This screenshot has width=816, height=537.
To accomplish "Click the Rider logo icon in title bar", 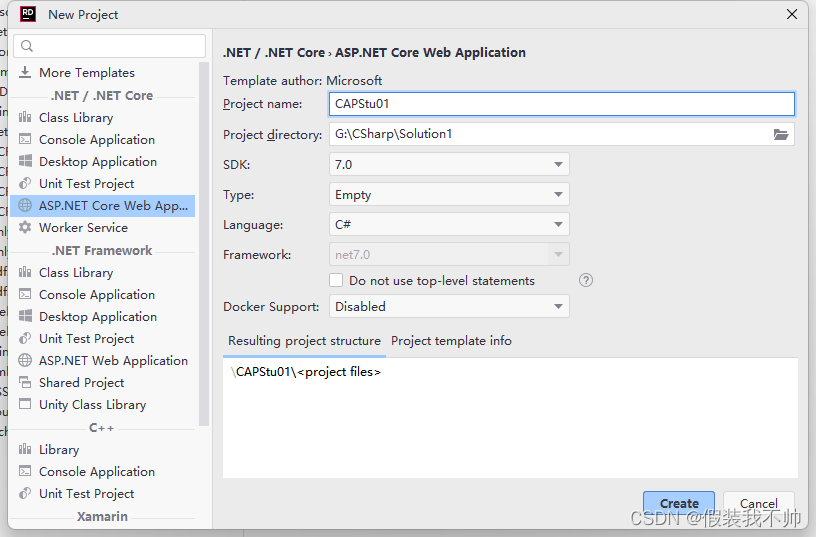I will (28, 14).
